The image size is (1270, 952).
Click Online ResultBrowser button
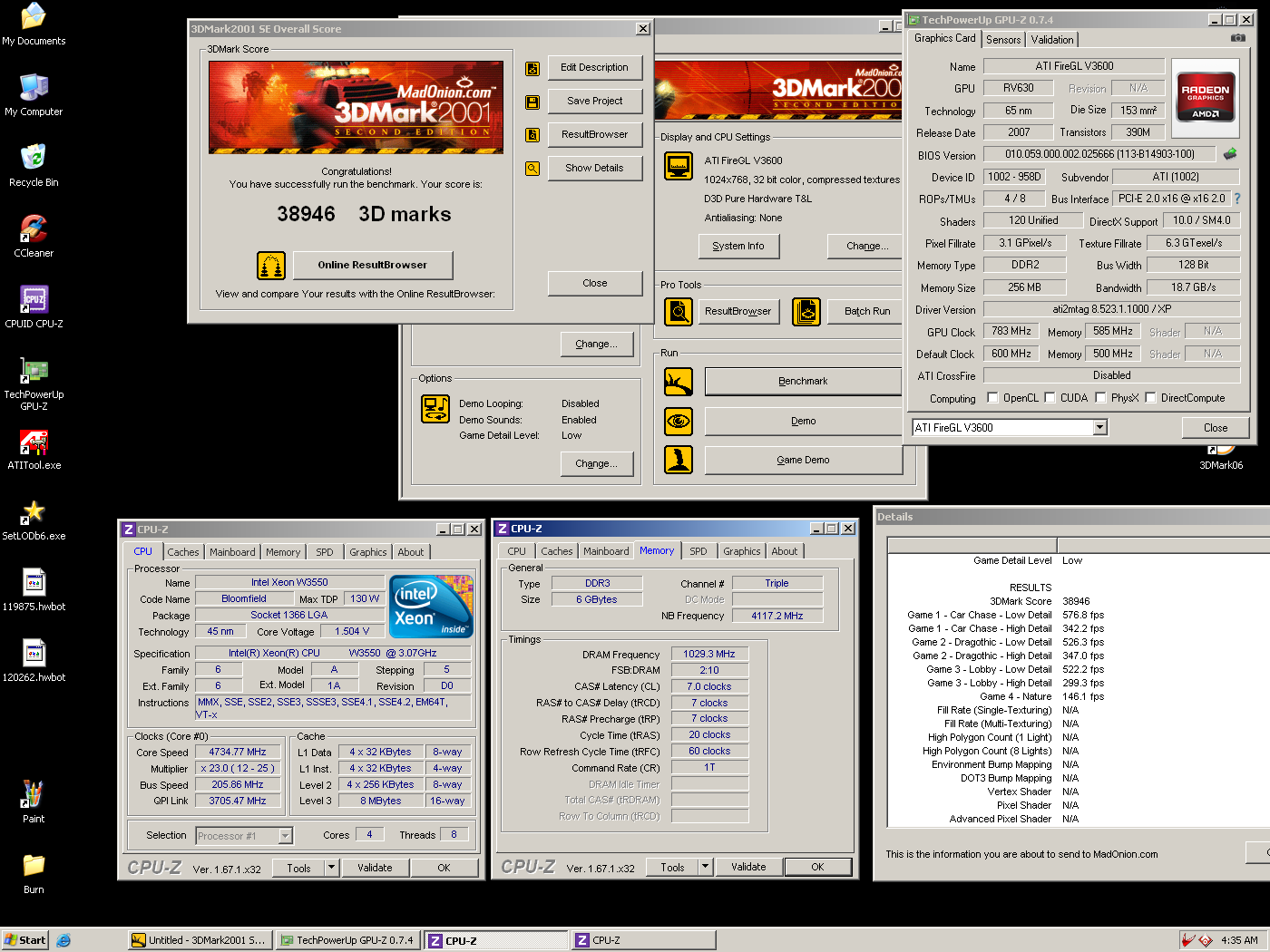pyautogui.click(x=372, y=265)
